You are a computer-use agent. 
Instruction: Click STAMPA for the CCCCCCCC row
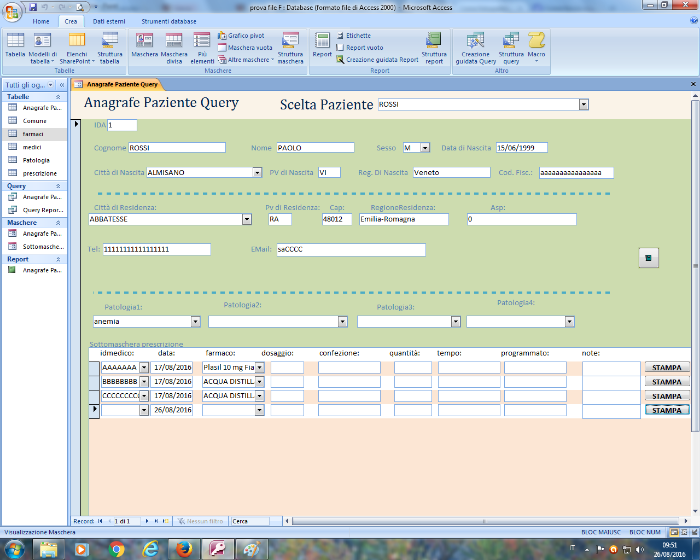point(667,396)
